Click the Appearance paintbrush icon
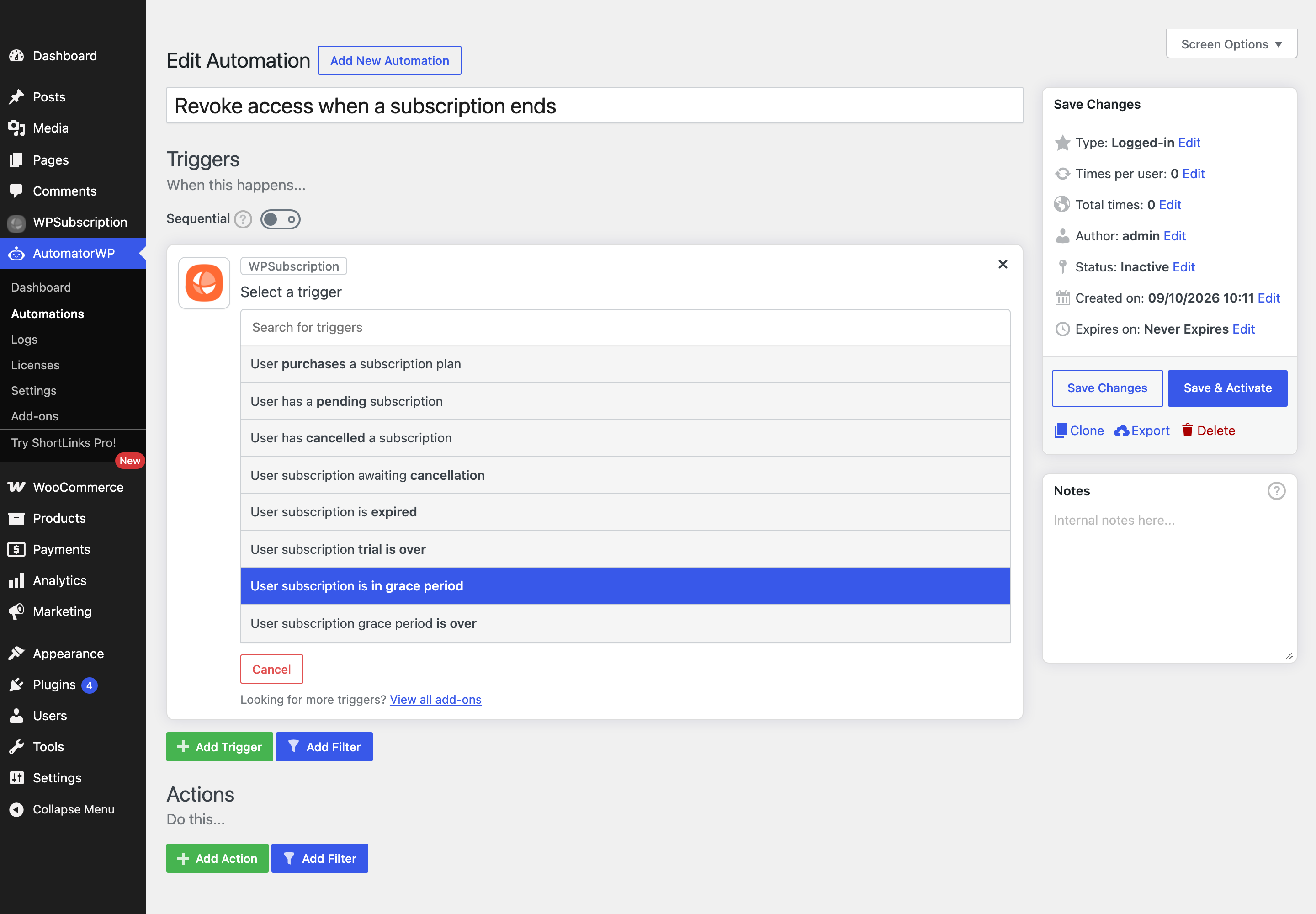1316x914 pixels. pyautogui.click(x=16, y=654)
